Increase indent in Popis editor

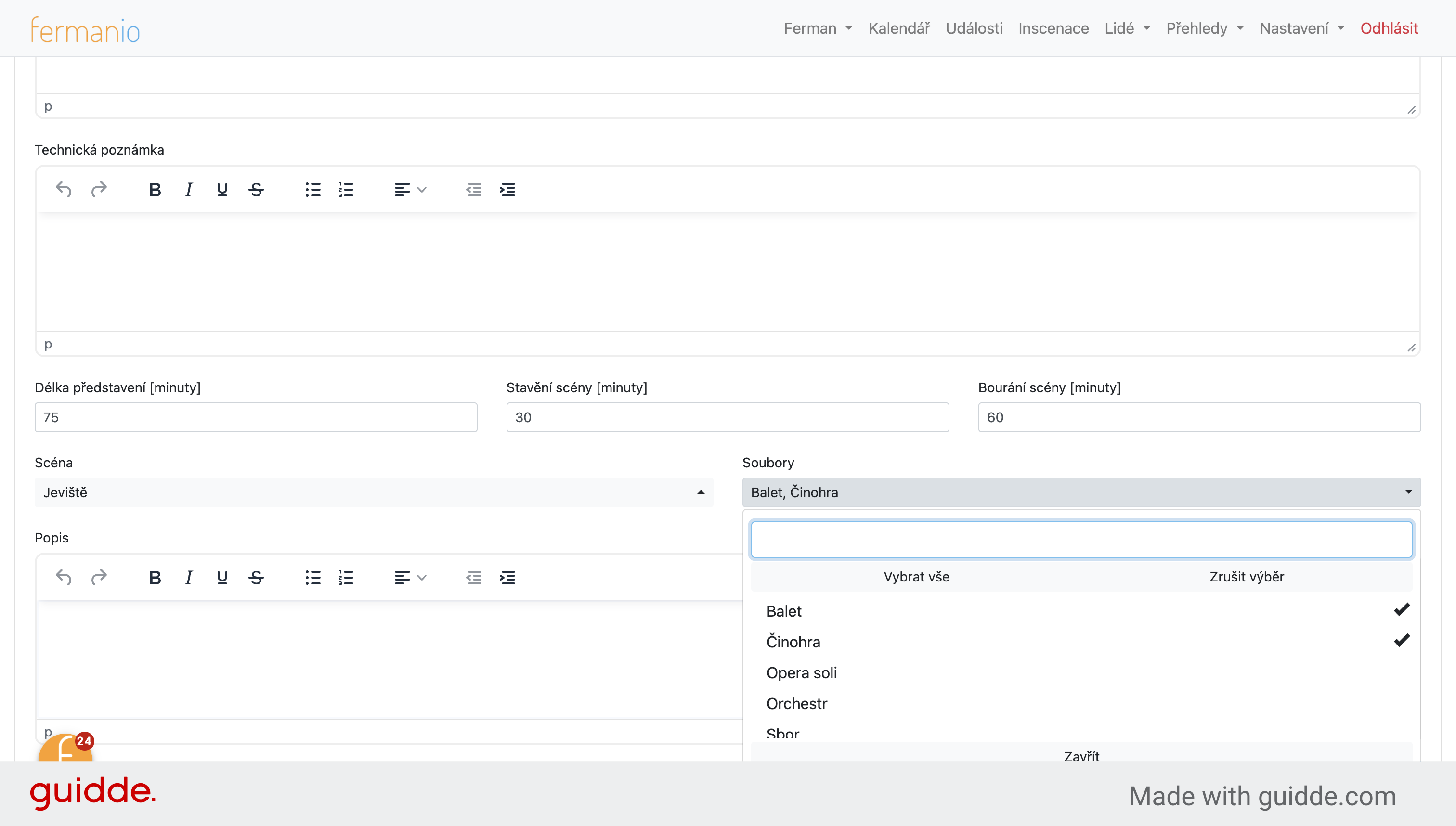507,578
